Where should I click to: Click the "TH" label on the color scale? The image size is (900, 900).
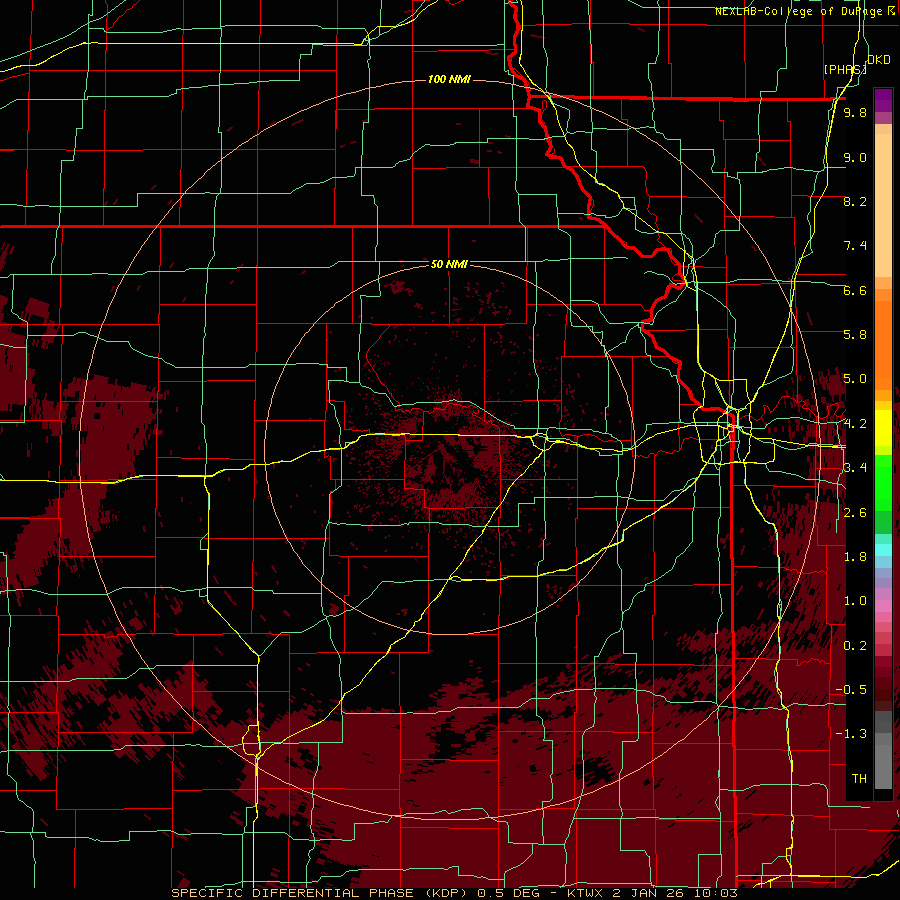tap(859, 779)
